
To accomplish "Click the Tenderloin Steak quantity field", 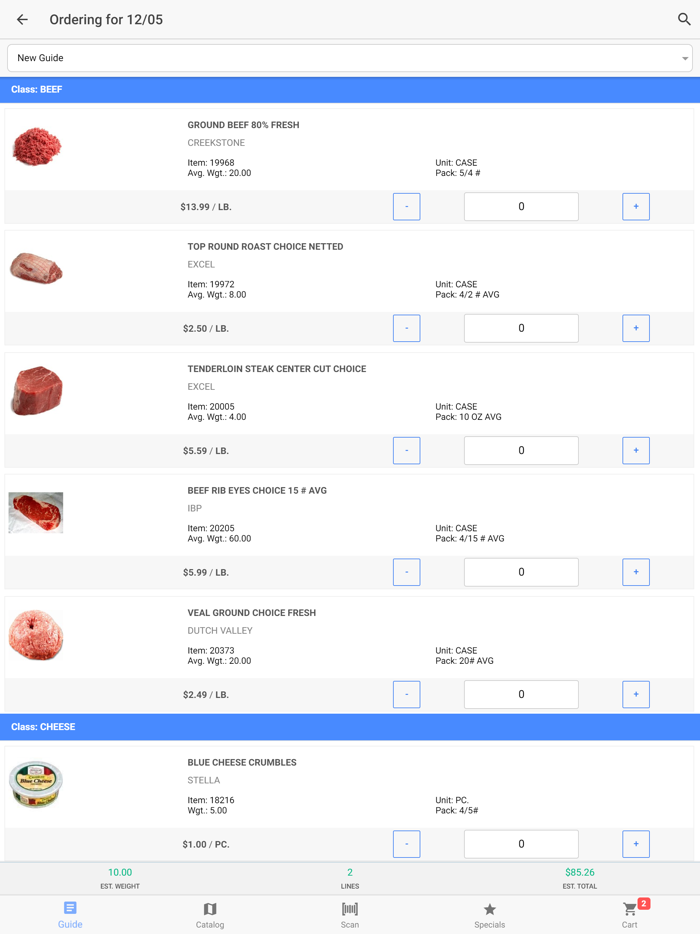I will (521, 450).
